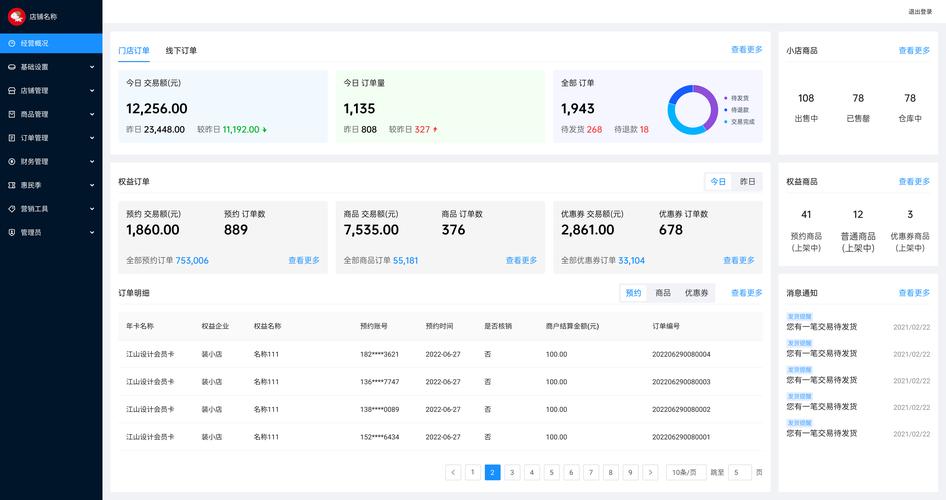Click the 订单管理 document icon
The width and height of the screenshot is (946, 500).
coord(12,138)
